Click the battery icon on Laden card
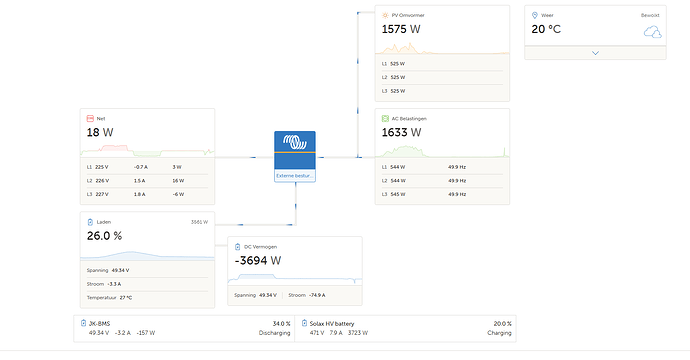 coord(90,222)
